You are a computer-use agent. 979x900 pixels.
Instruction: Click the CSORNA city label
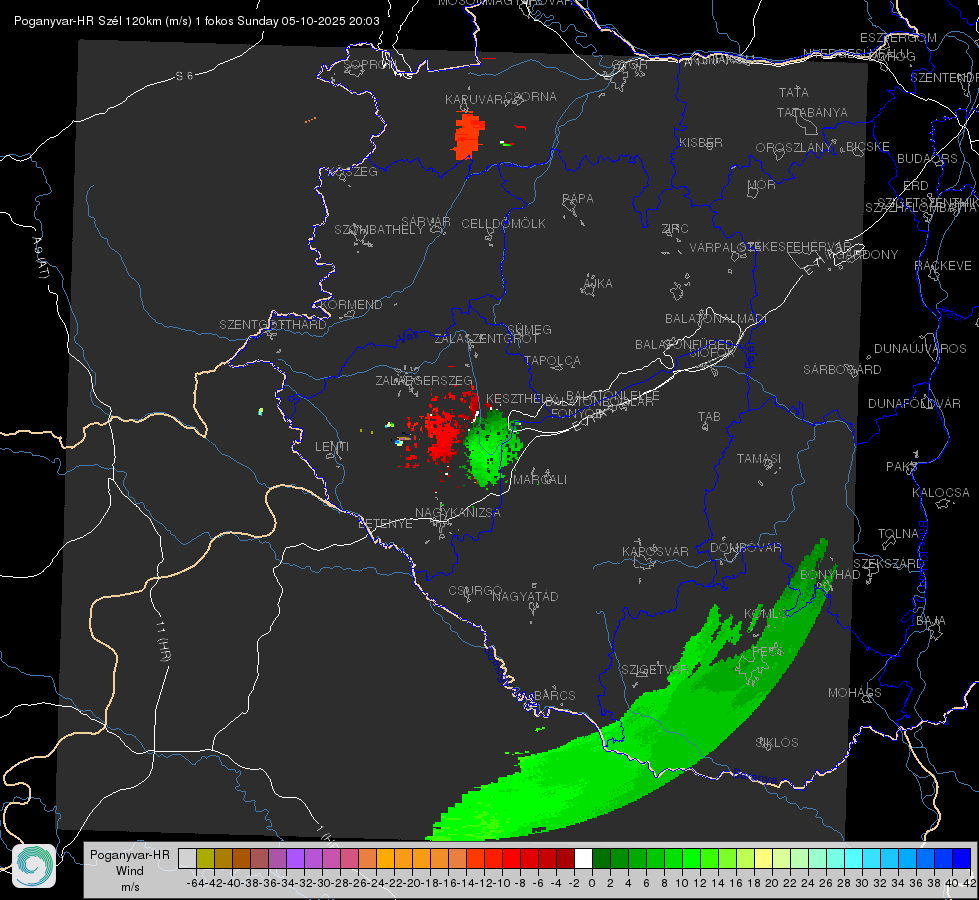[x=531, y=97]
